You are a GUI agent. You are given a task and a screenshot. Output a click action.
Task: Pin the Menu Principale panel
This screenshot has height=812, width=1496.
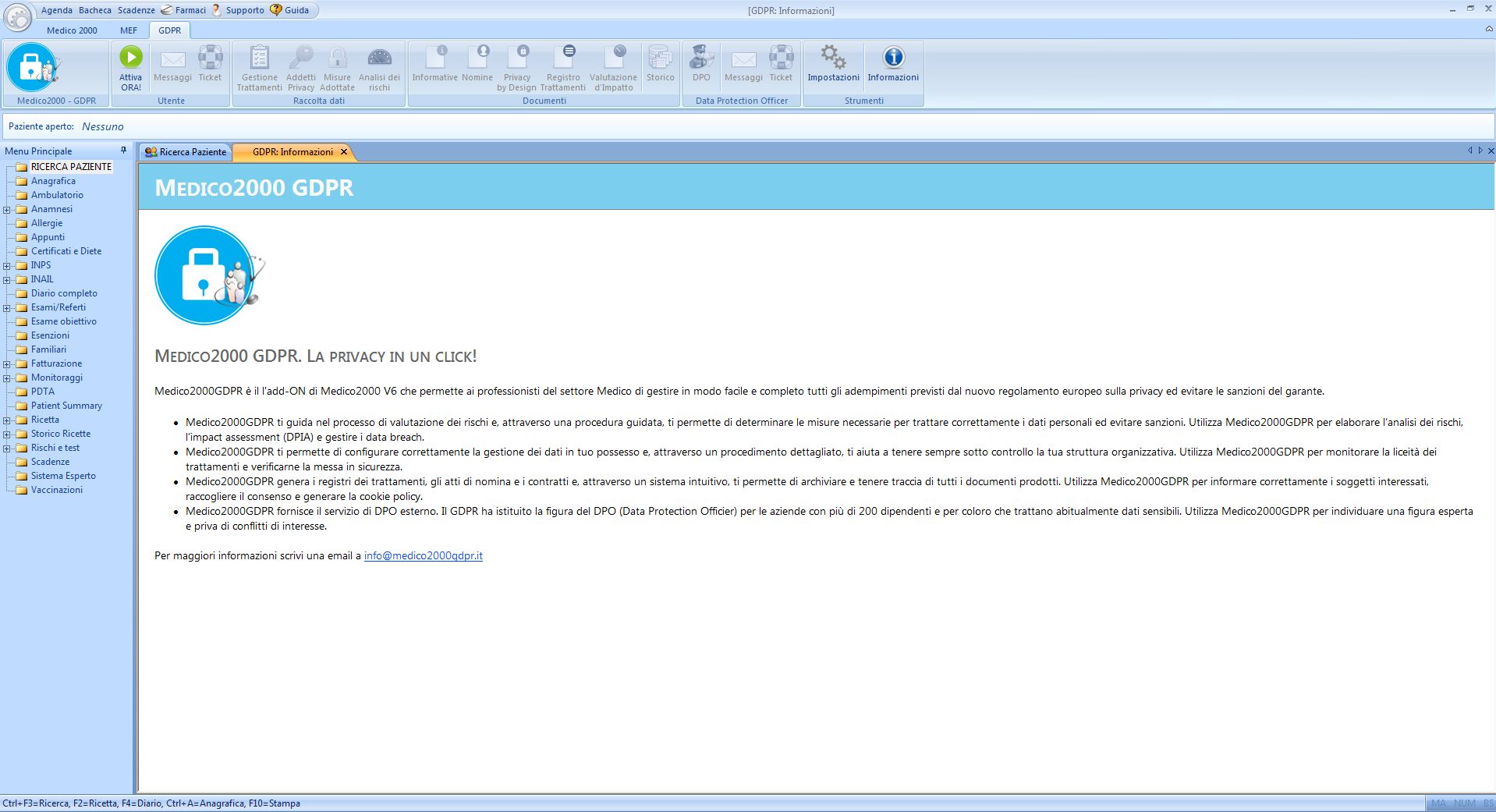point(123,151)
